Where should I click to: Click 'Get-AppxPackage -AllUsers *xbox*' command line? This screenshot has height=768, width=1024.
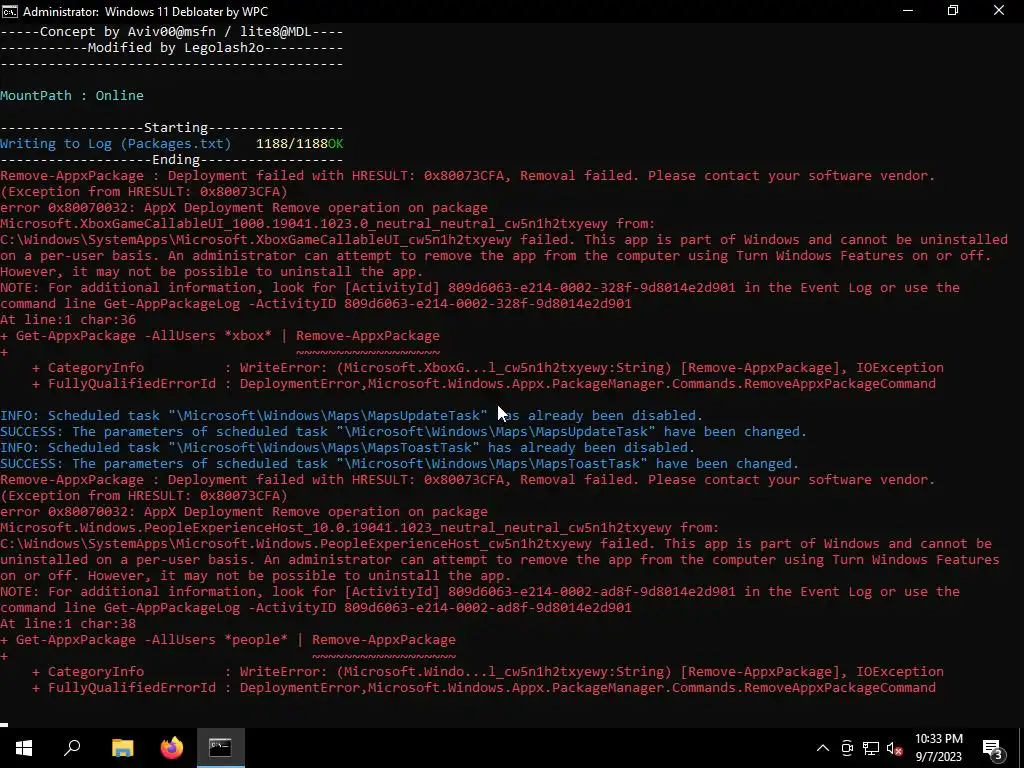coord(220,336)
